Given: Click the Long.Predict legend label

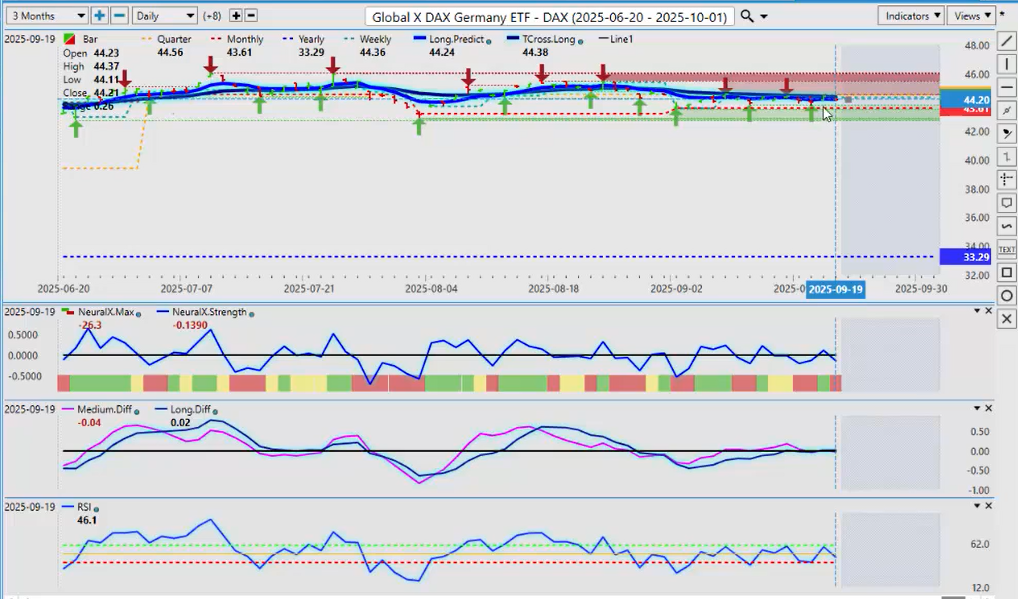Looking at the screenshot, I should coord(456,39).
